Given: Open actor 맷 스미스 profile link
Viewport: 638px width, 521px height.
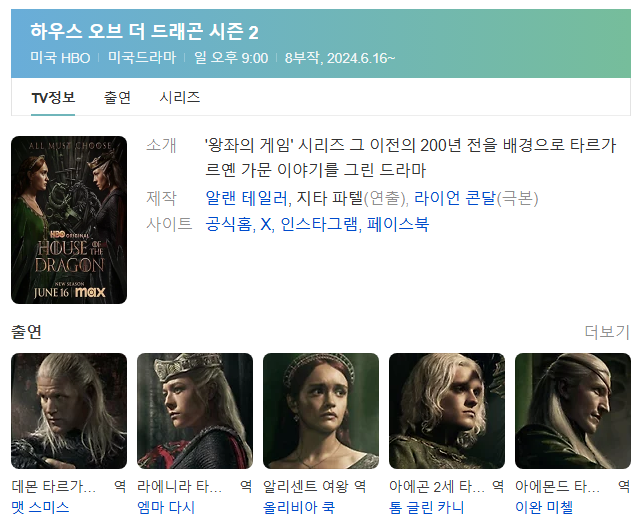Looking at the screenshot, I should click(x=40, y=507).
